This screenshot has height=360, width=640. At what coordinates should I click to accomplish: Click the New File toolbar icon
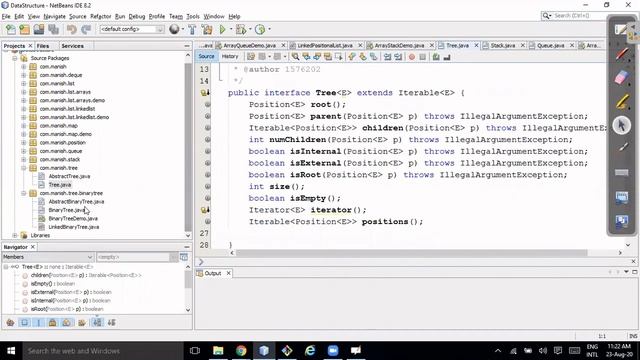11,29
